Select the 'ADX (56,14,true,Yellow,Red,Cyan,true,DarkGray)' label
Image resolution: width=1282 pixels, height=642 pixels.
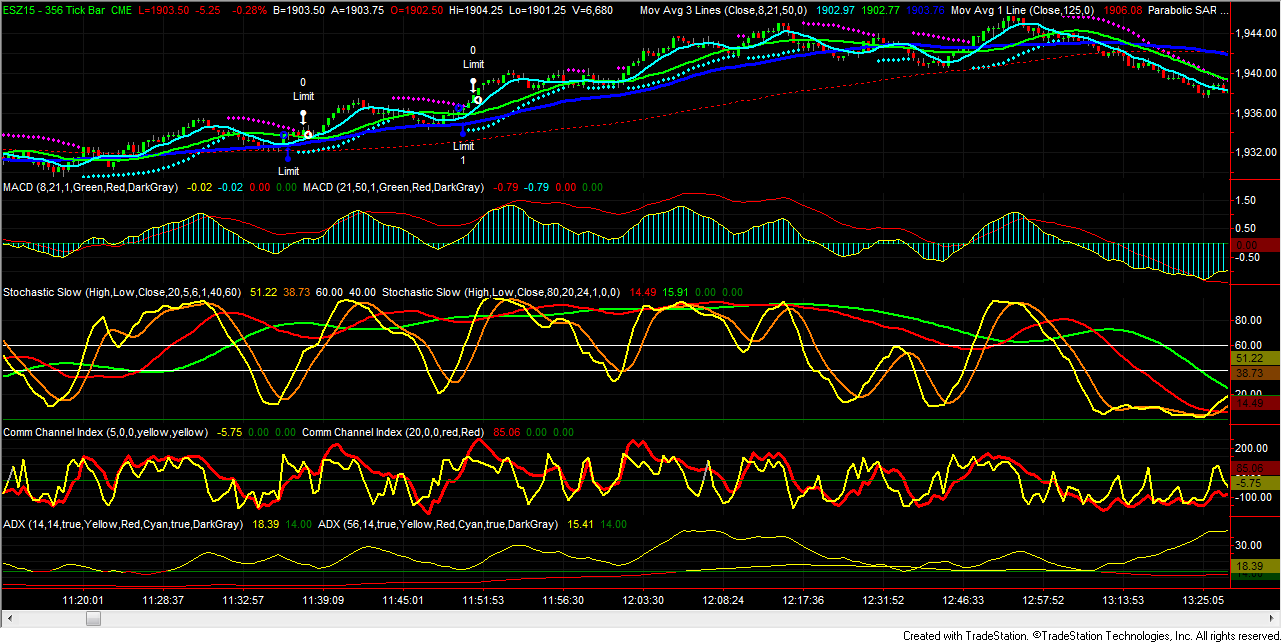pos(437,524)
